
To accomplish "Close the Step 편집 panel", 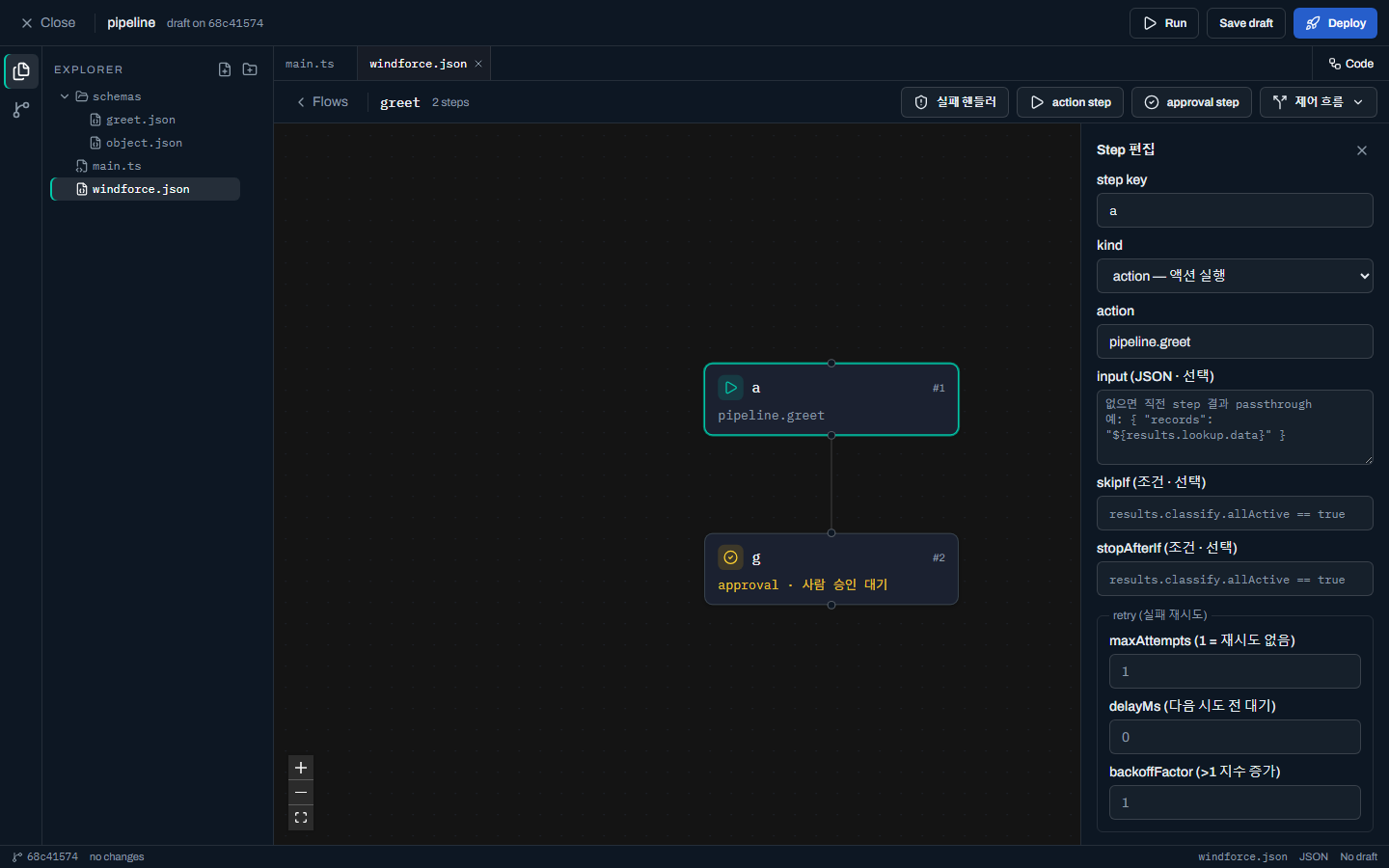I will pos(1362,150).
